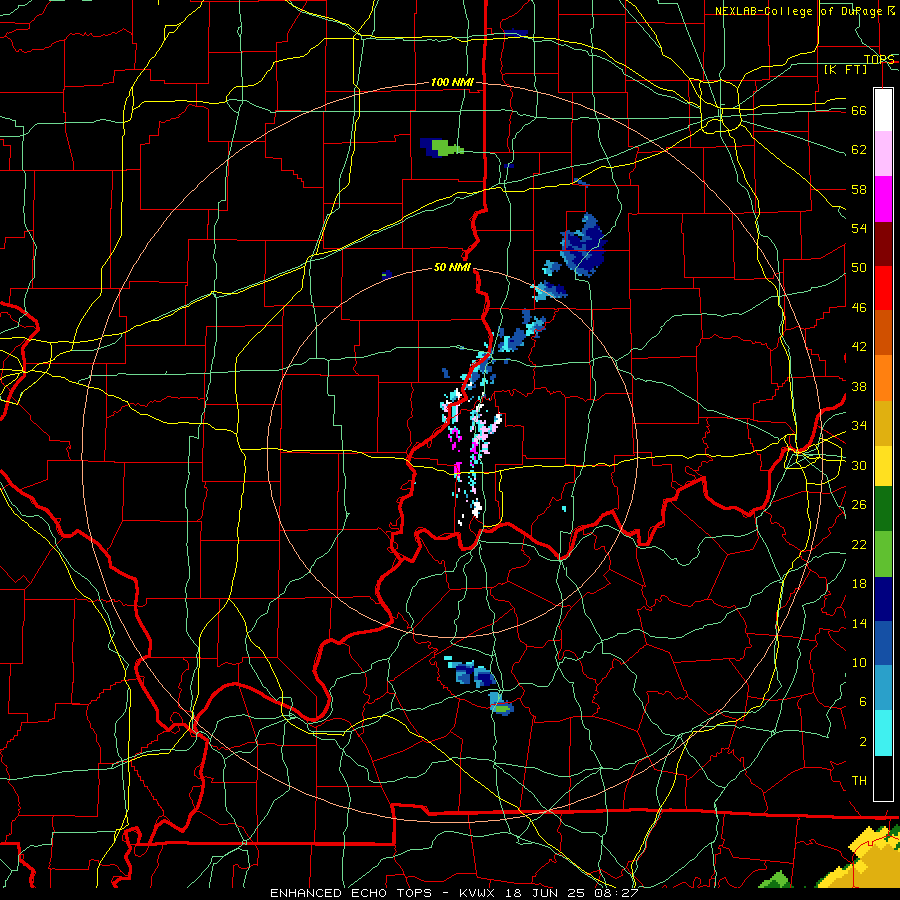The height and width of the screenshot is (900, 900).
Task: Click the black TH legend swatch
Action: (x=883, y=778)
